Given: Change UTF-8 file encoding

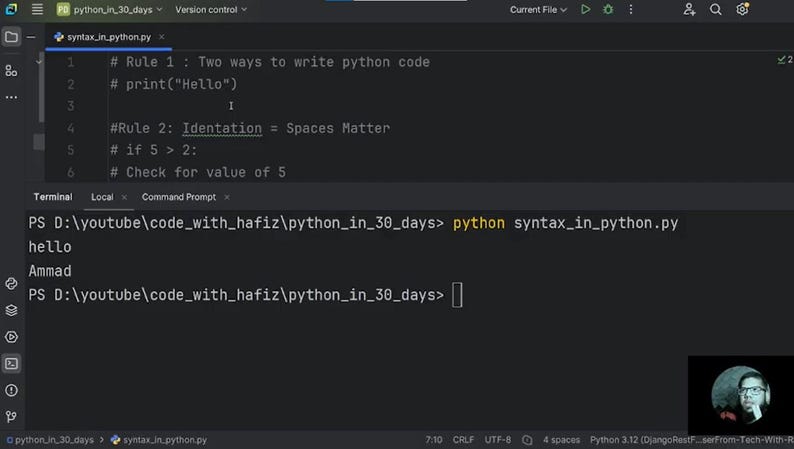Looking at the screenshot, I should (x=498, y=440).
